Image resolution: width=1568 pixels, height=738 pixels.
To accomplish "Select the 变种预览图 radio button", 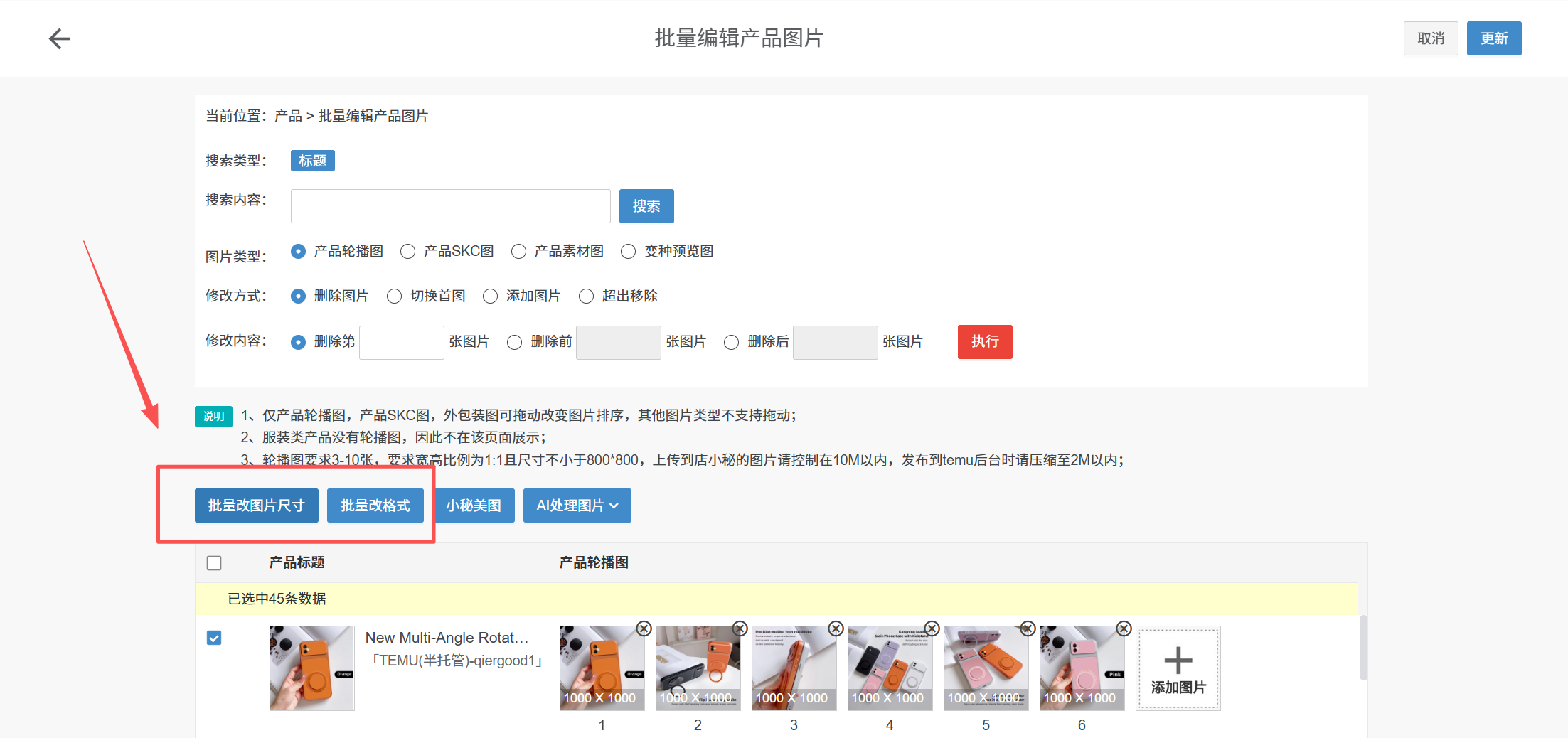I will (629, 252).
